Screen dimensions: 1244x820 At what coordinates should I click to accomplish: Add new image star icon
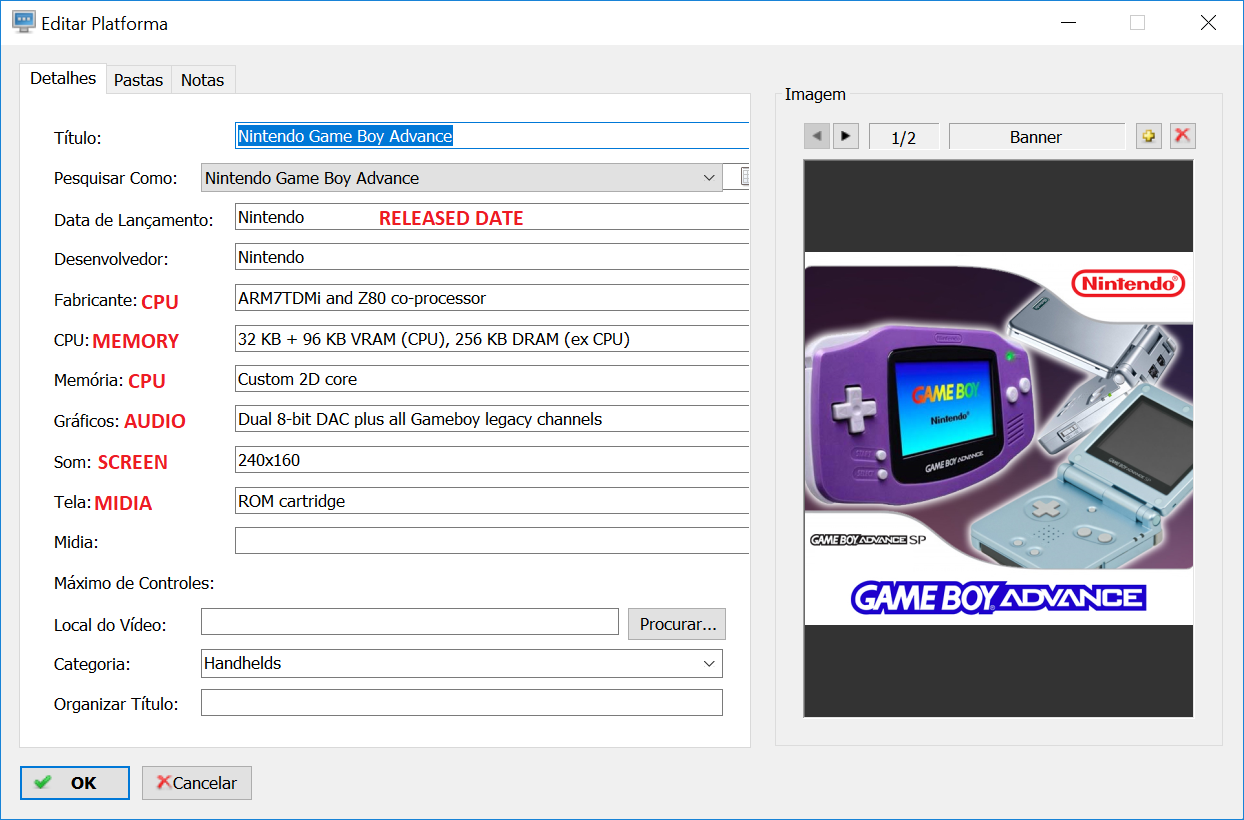pyautogui.click(x=1149, y=136)
